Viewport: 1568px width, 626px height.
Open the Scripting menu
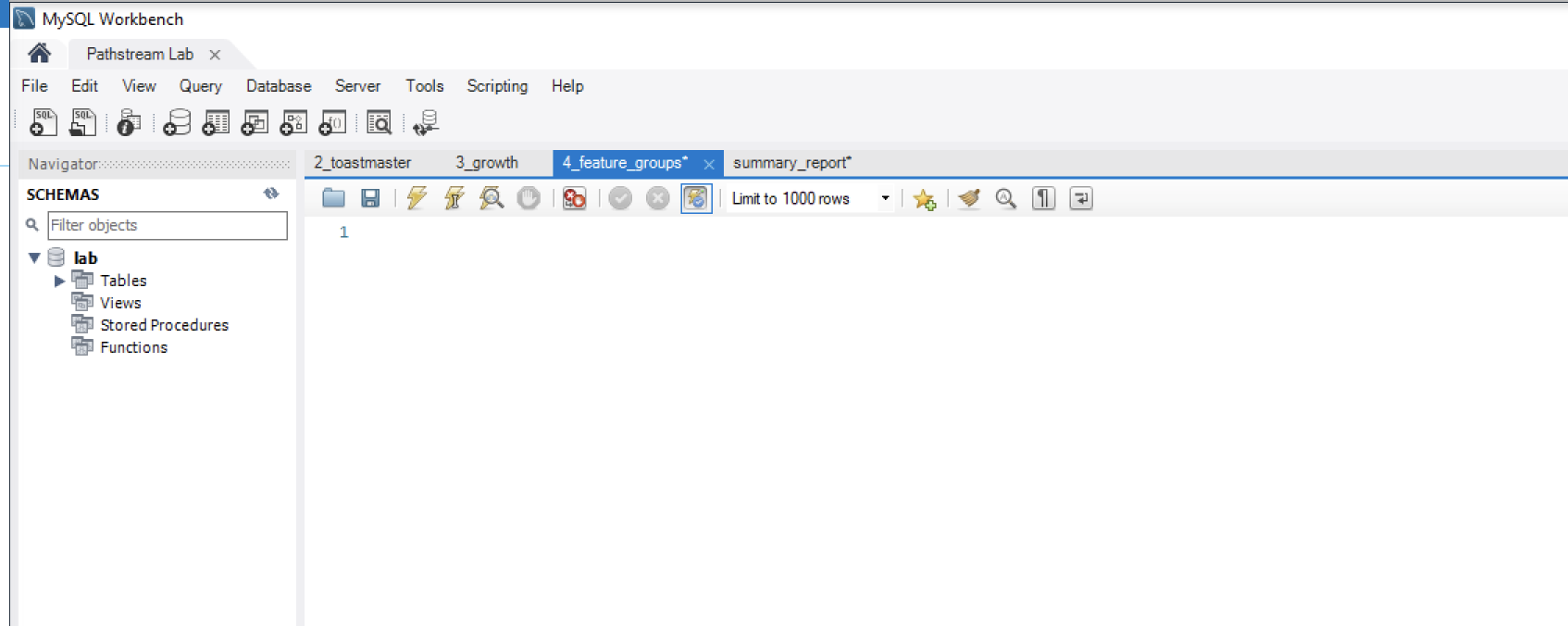click(497, 86)
